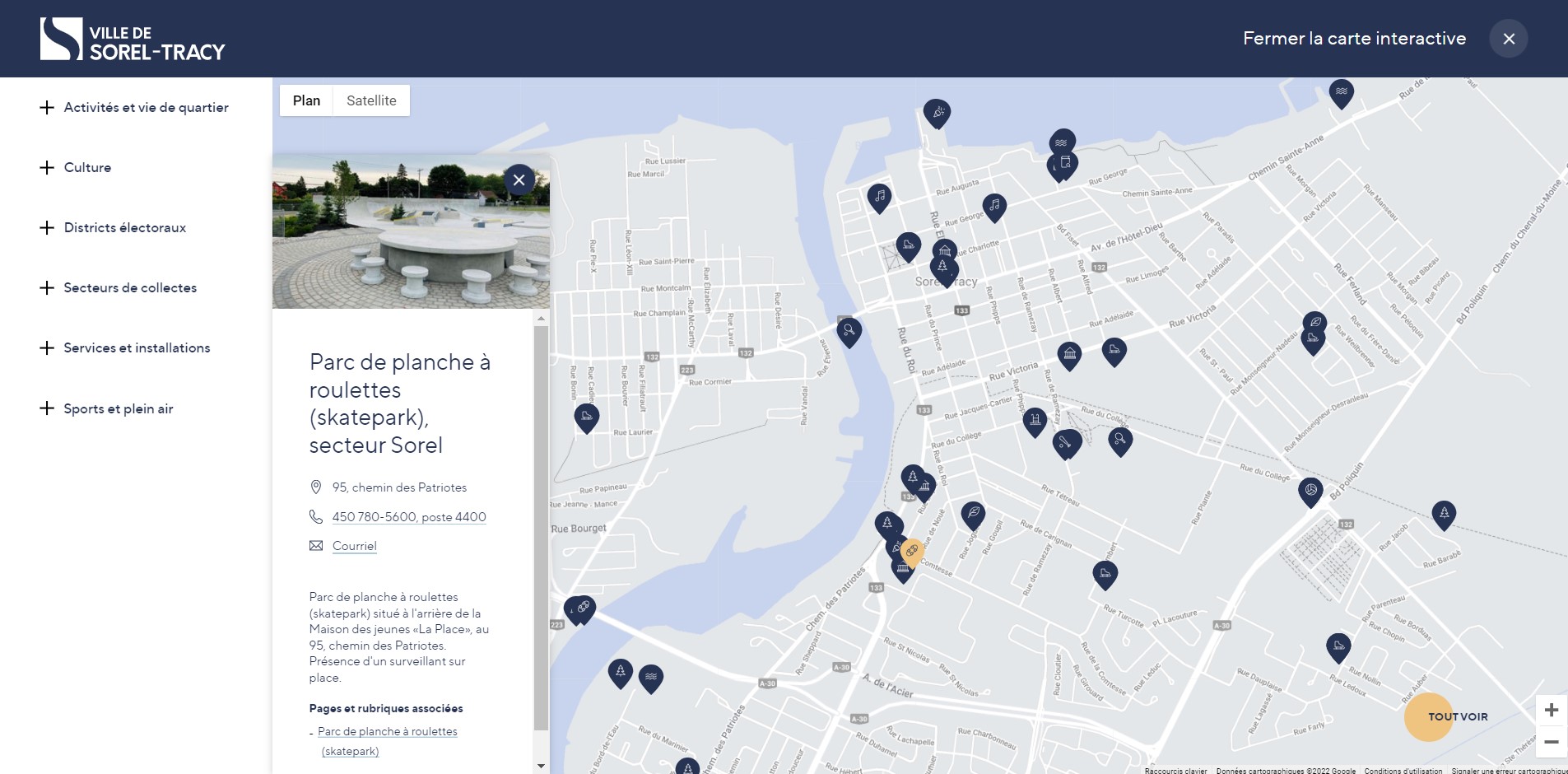The width and height of the screenshot is (1568, 774).
Task: Click the highlighted orange skateboard map marker
Action: click(911, 552)
